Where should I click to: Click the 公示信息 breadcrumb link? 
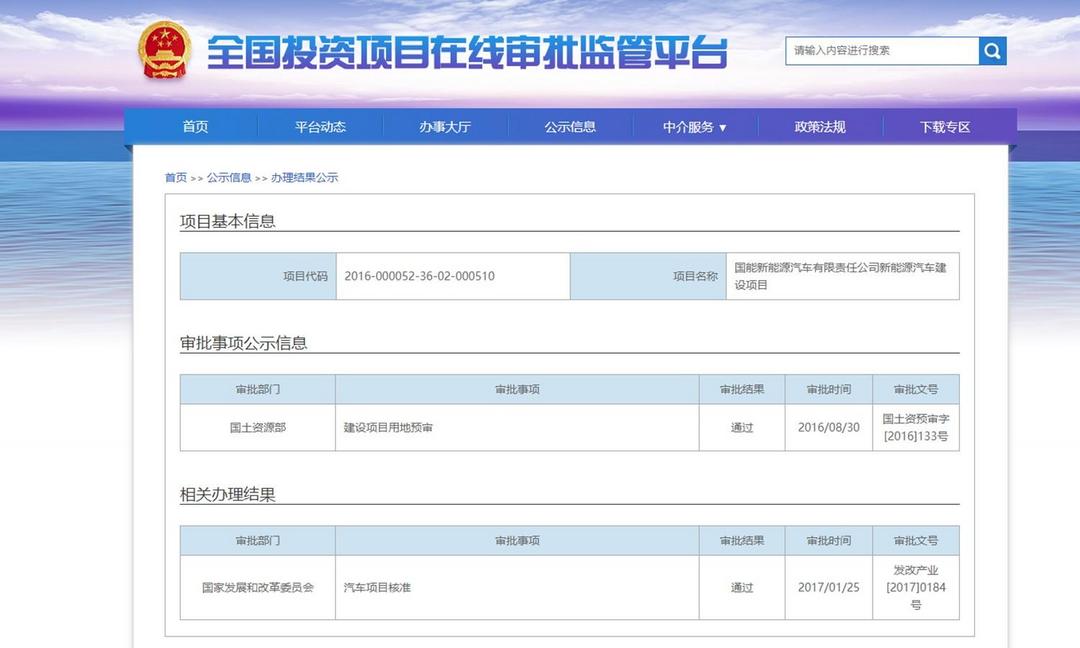point(229,178)
